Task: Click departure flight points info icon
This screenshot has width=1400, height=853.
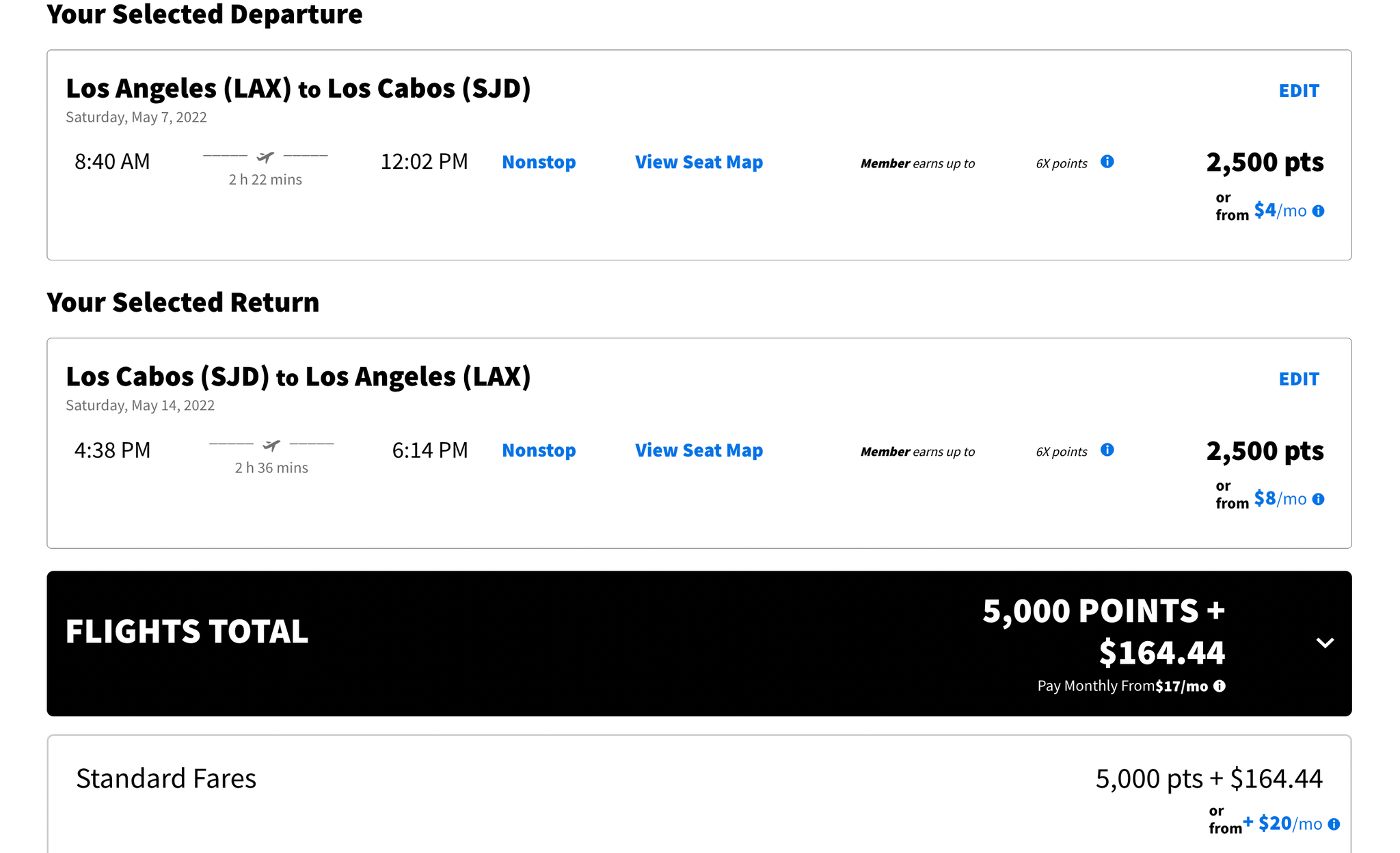Action: 1107,162
